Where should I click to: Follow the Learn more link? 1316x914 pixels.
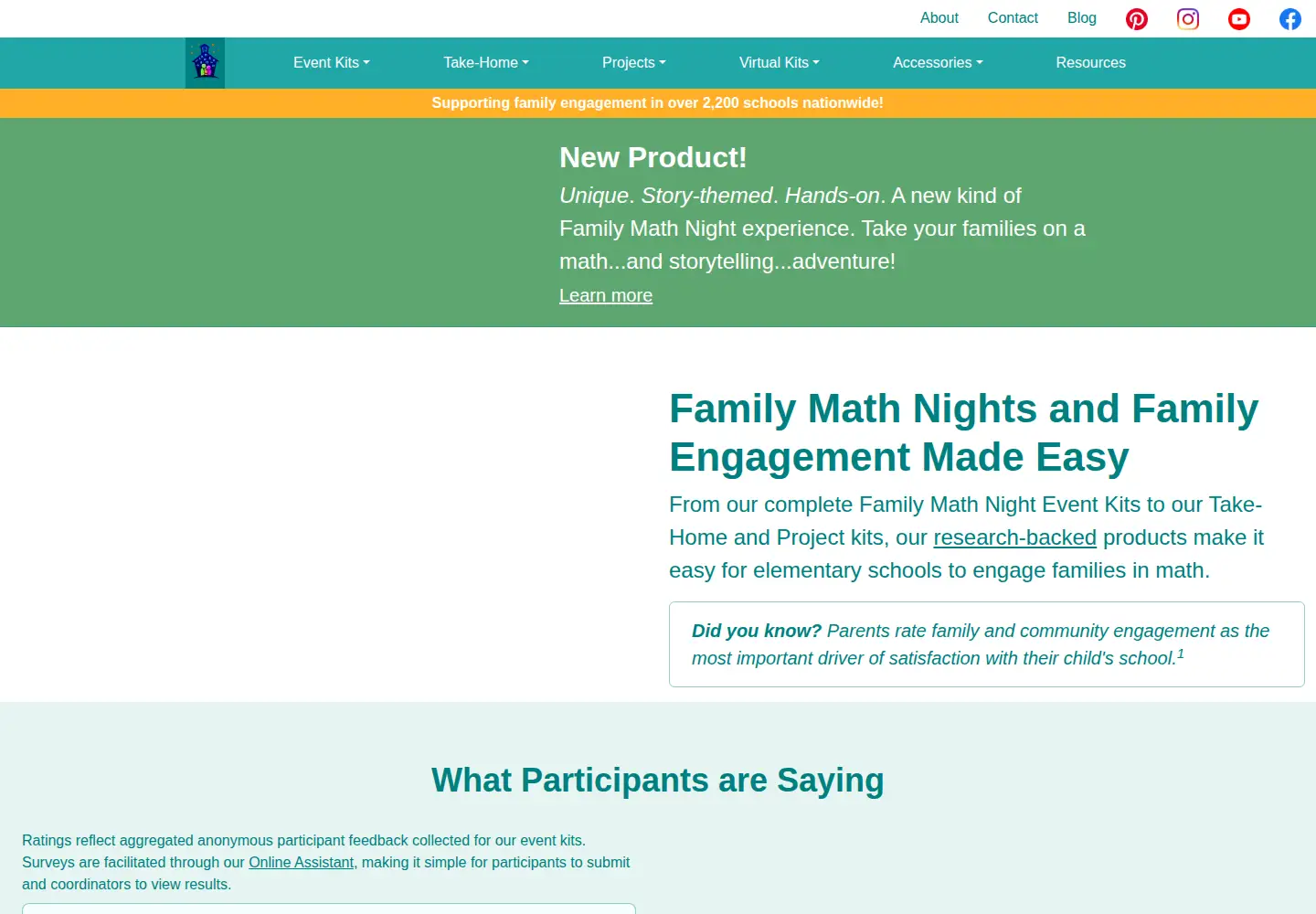[x=606, y=295]
